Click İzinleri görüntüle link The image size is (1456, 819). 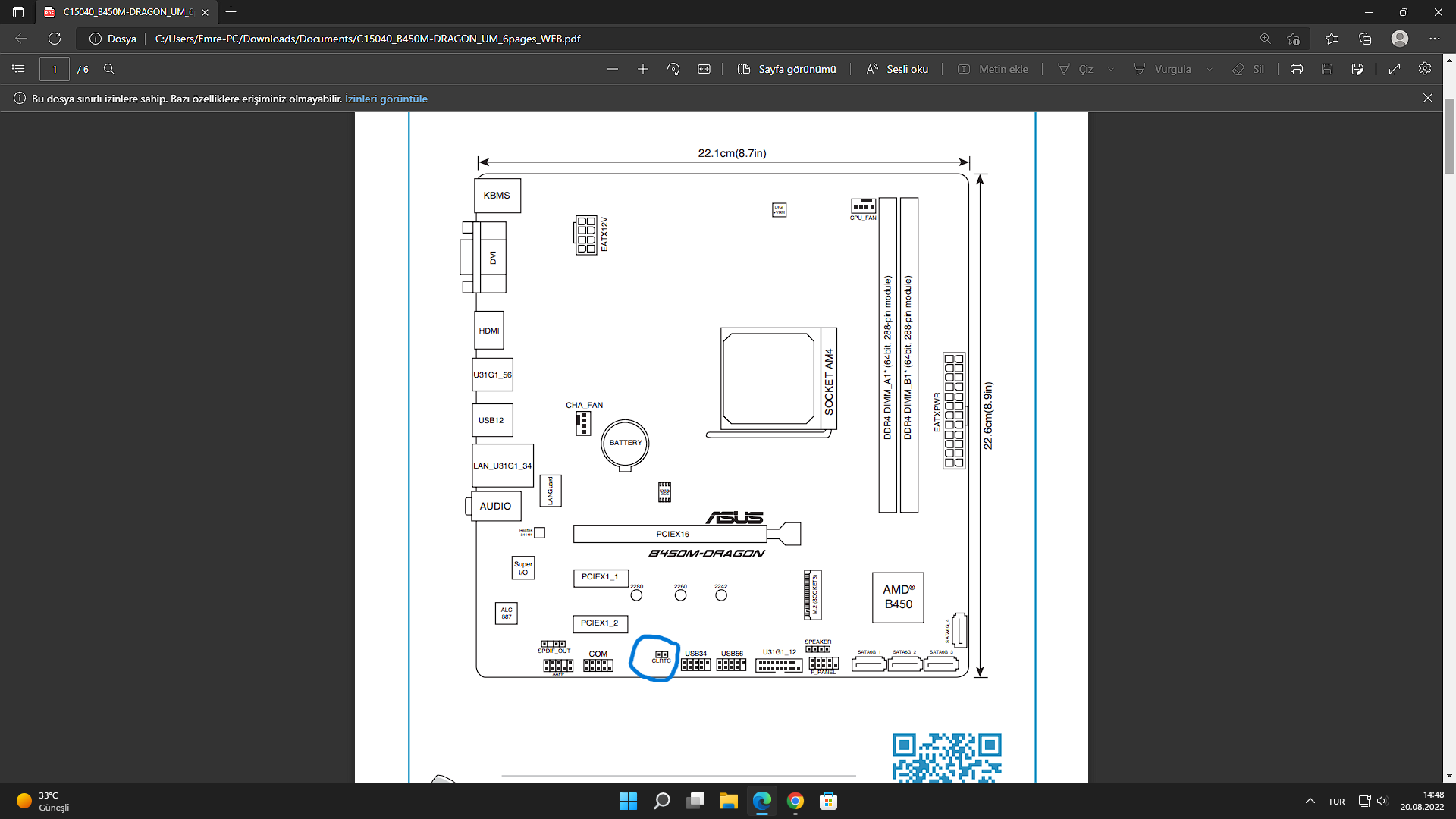386,99
